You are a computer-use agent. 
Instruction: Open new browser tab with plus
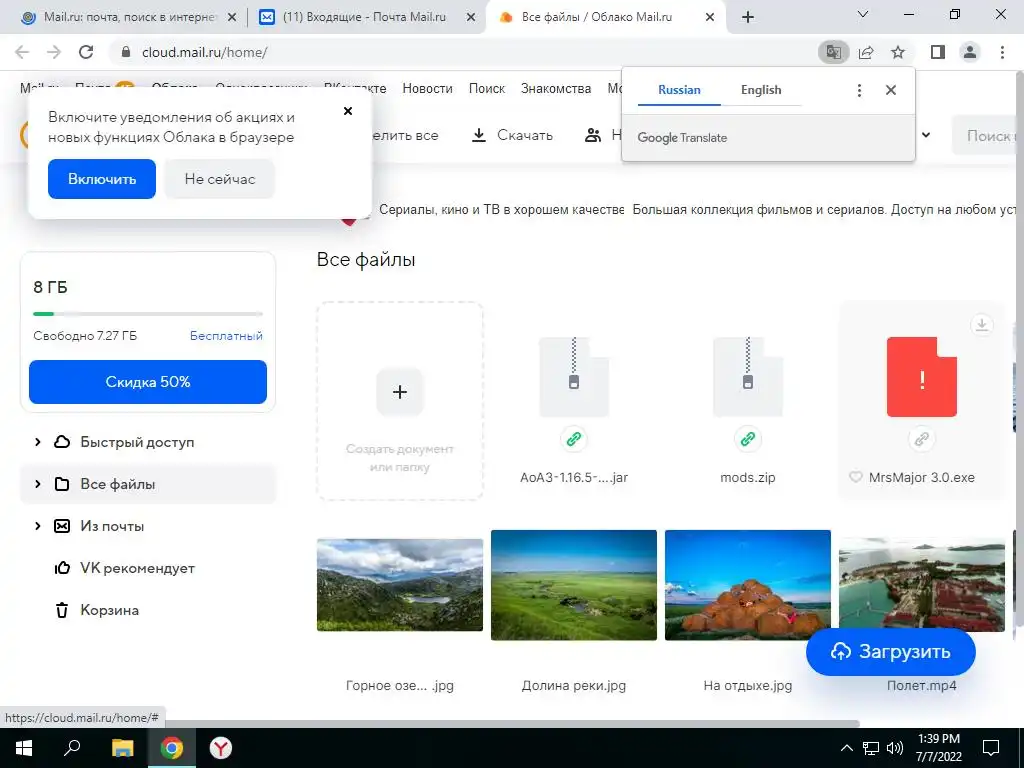[x=748, y=17]
